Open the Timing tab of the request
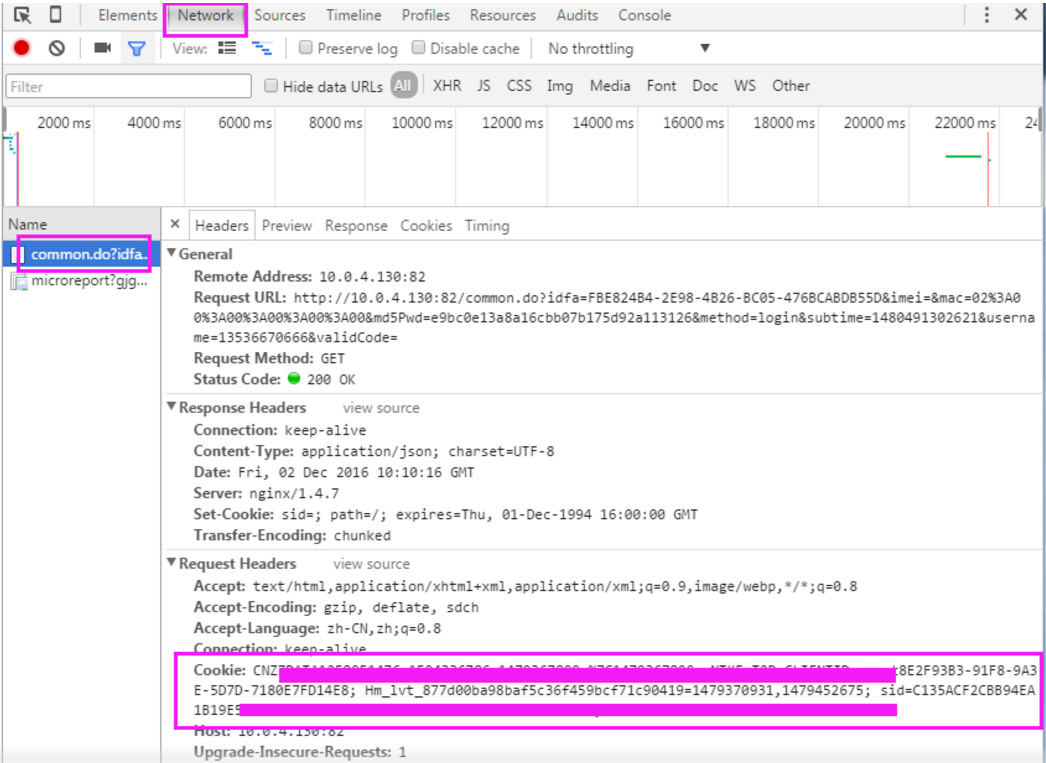 point(486,226)
